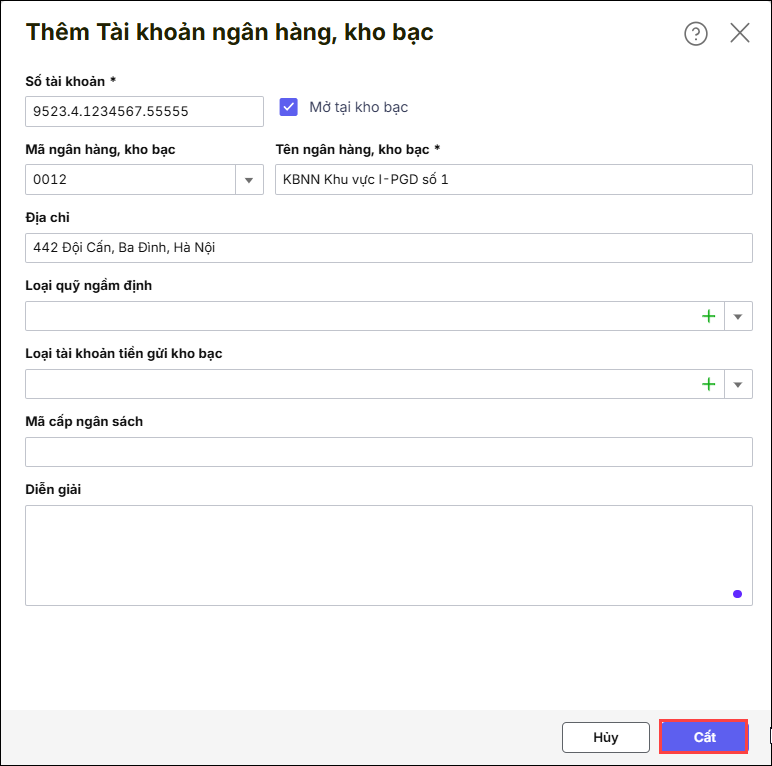The height and width of the screenshot is (766, 772).
Task: Expand the Loại quỹ ngầm định dropdown arrow
Action: [738, 316]
